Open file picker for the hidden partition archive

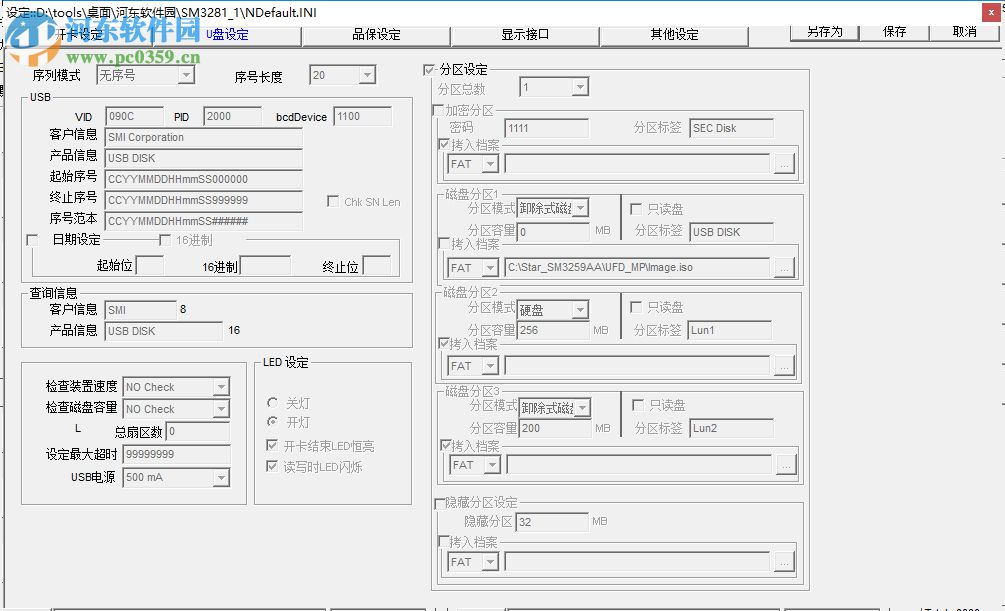(x=786, y=562)
